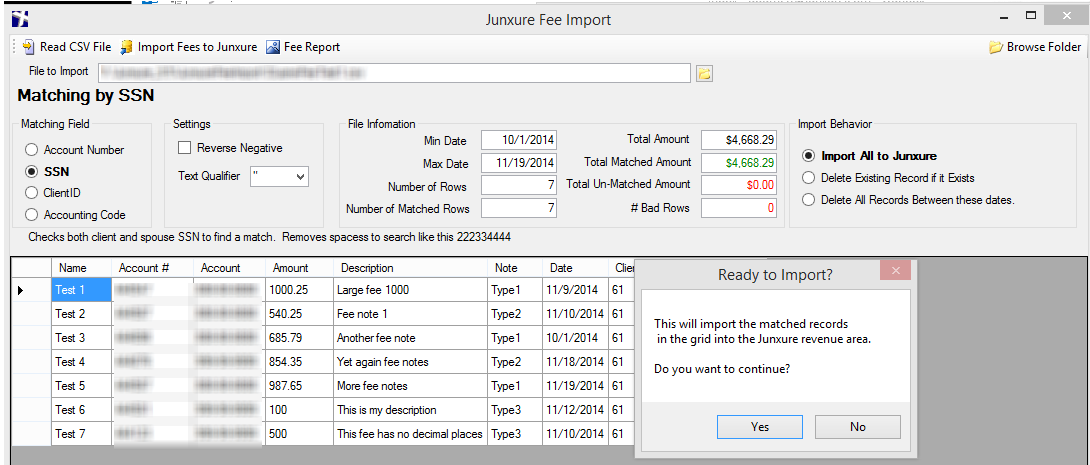Click the Name column header
The height and width of the screenshot is (465, 1090).
(x=82, y=268)
